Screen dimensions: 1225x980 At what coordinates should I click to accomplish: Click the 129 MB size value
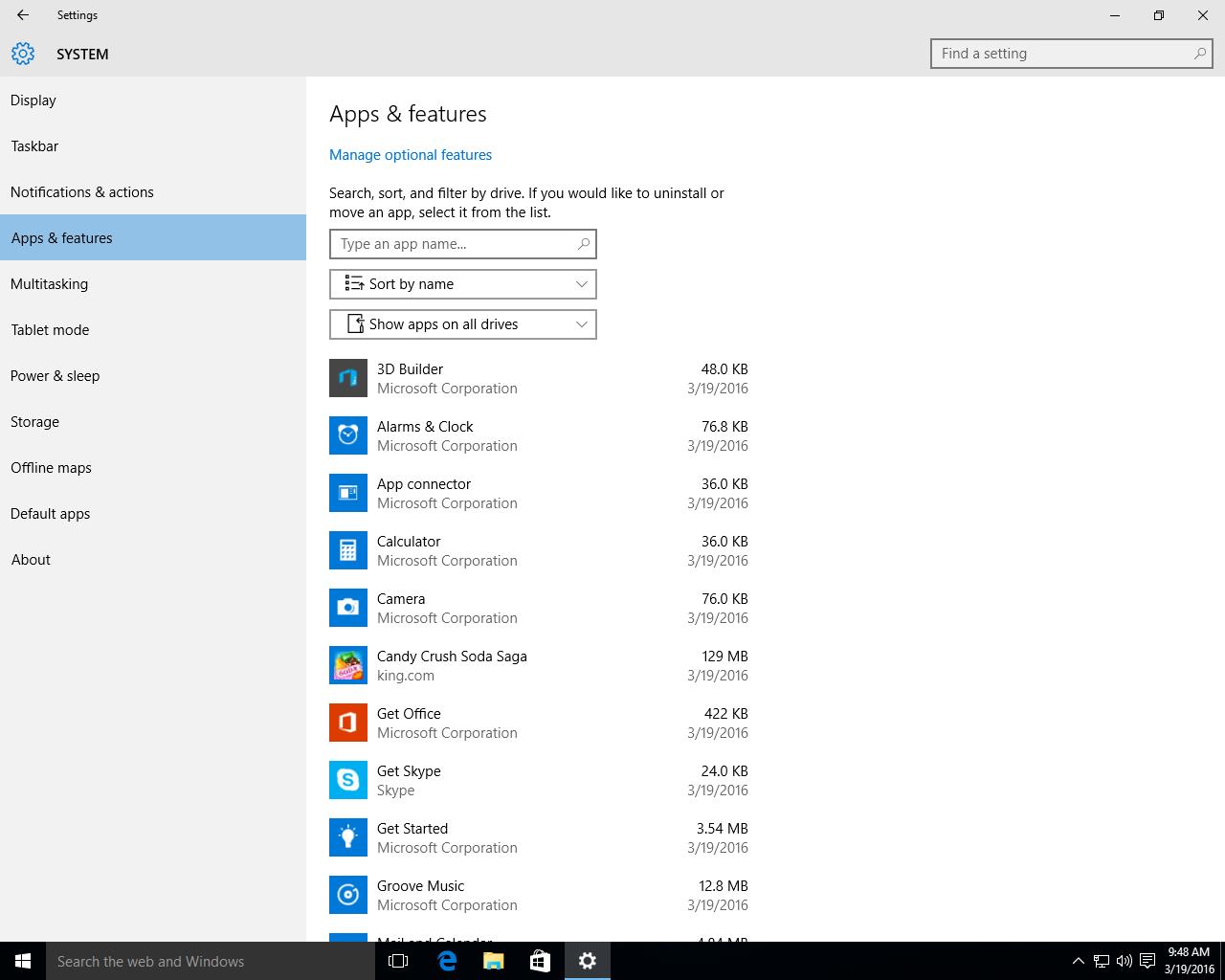pyautogui.click(x=724, y=657)
